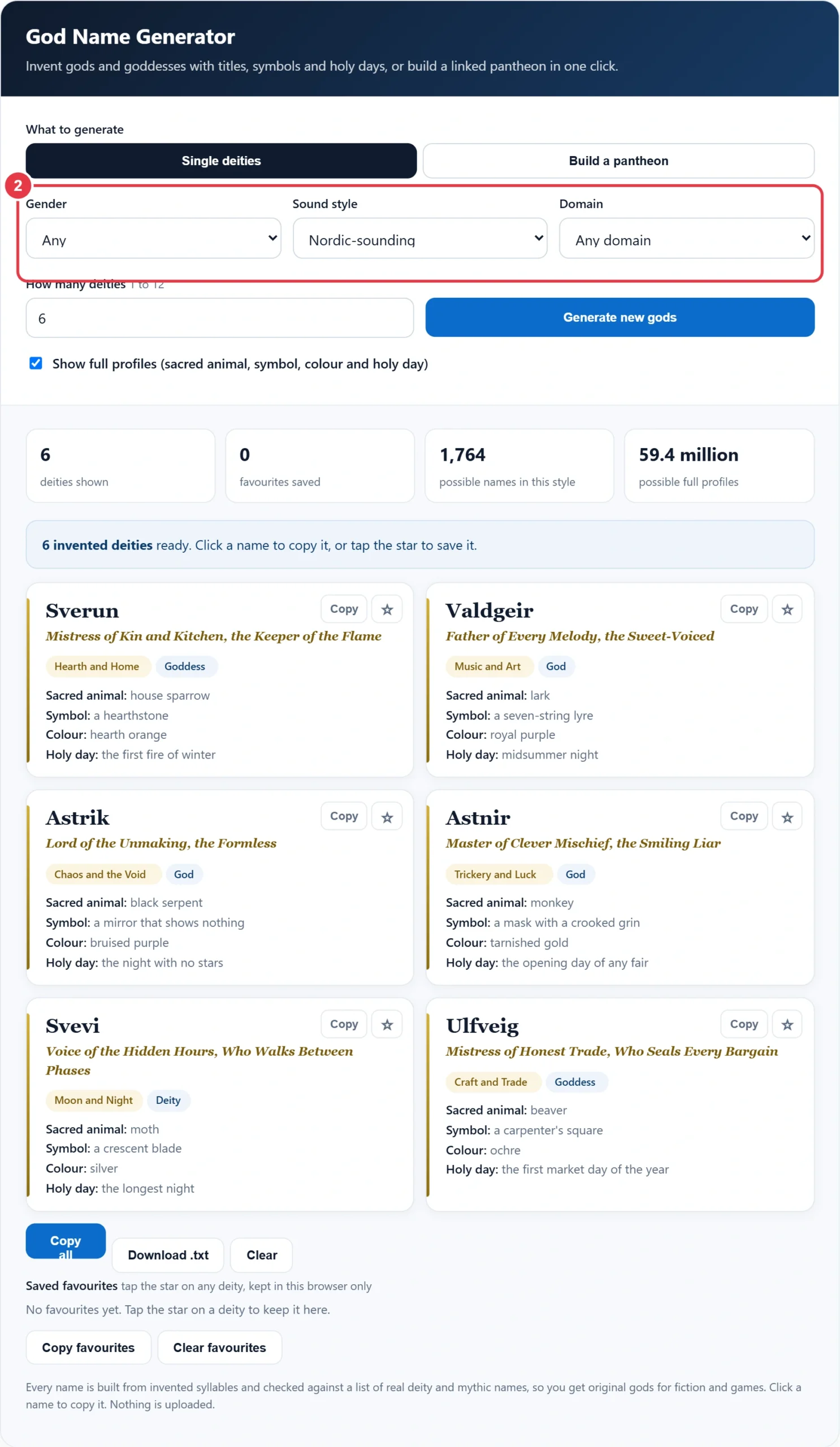Favourite Astnir using the star icon
The height and width of the screenshot is (1447, 840).
787,817
